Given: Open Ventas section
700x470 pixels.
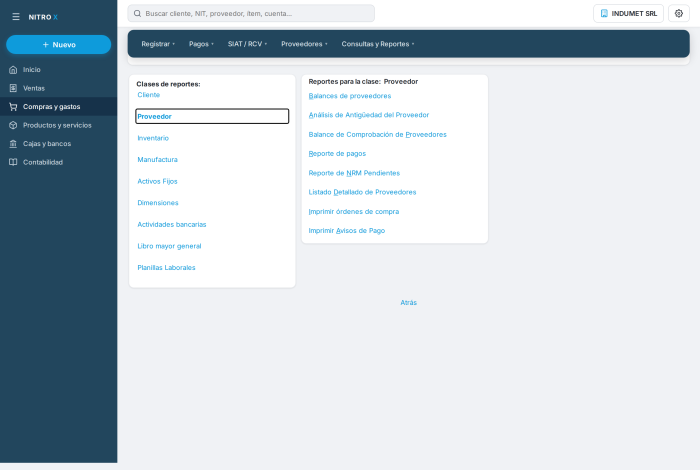Looking at the screenshot, I should point(58,88).
